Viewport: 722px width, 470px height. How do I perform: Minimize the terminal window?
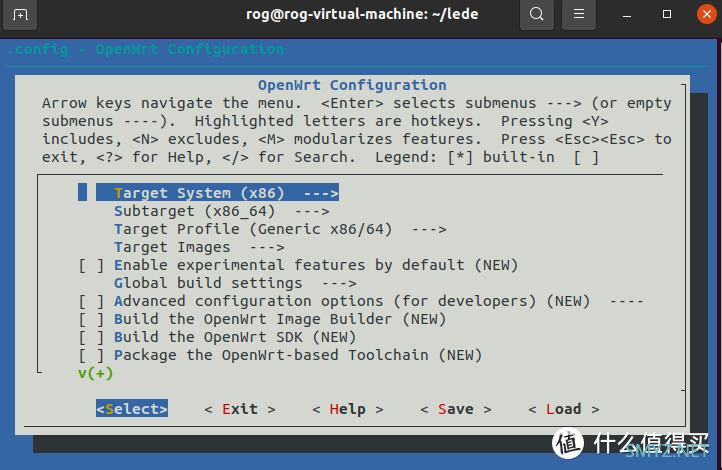[x=626, y=15]
